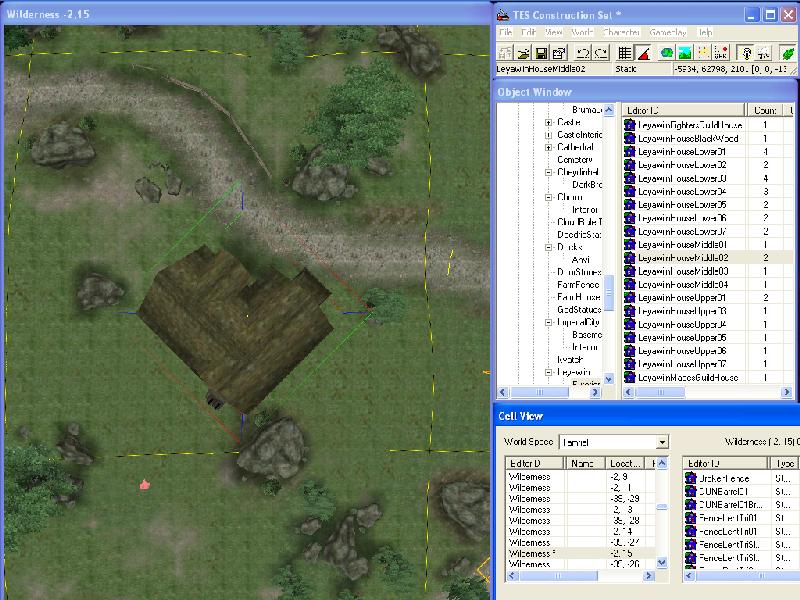
Task: Click the icon beside LeyawiinHouseMiddle01
Action: pyautogui.click(x=630, y=244)
